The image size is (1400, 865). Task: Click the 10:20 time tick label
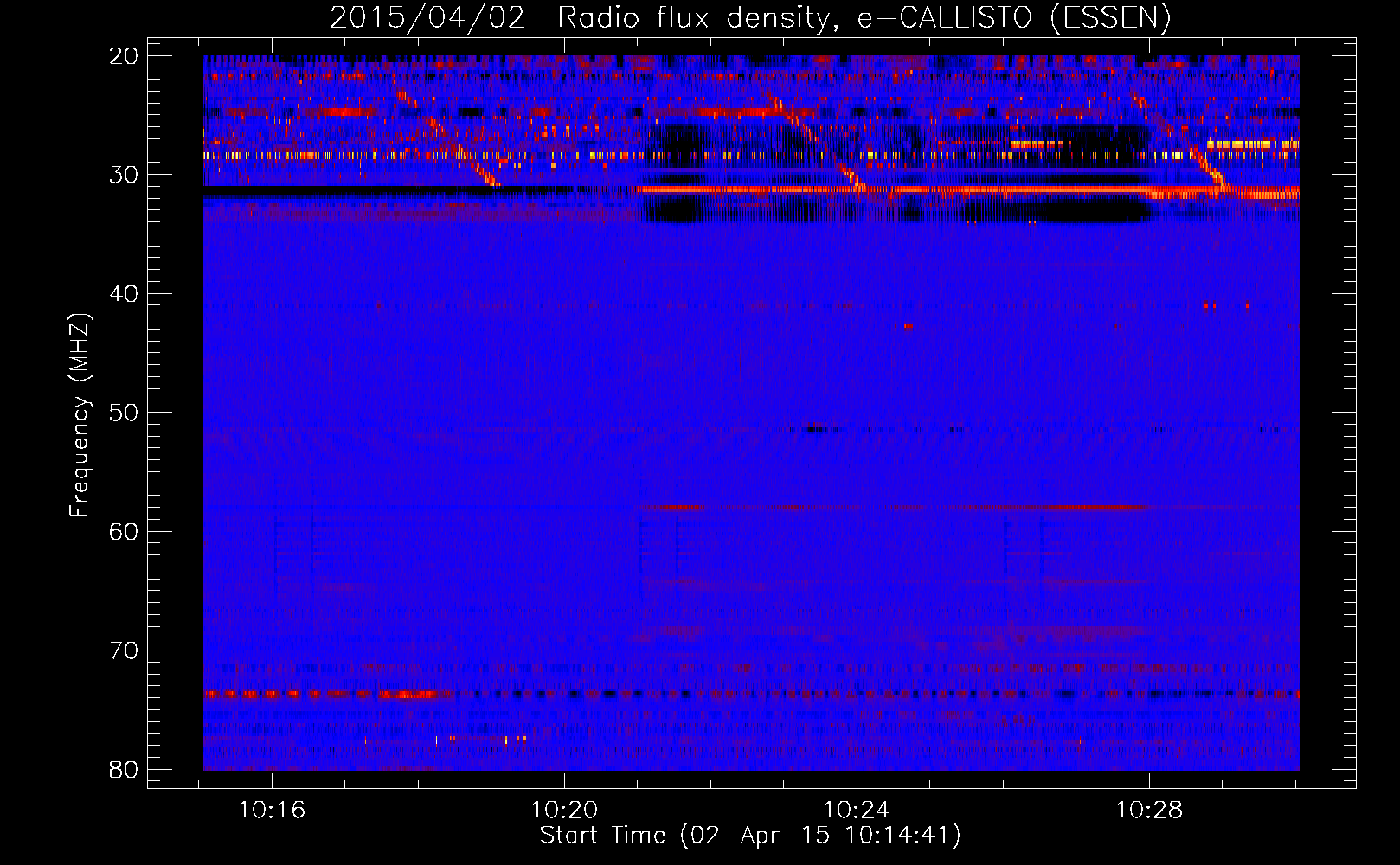[x=564, y=811]
